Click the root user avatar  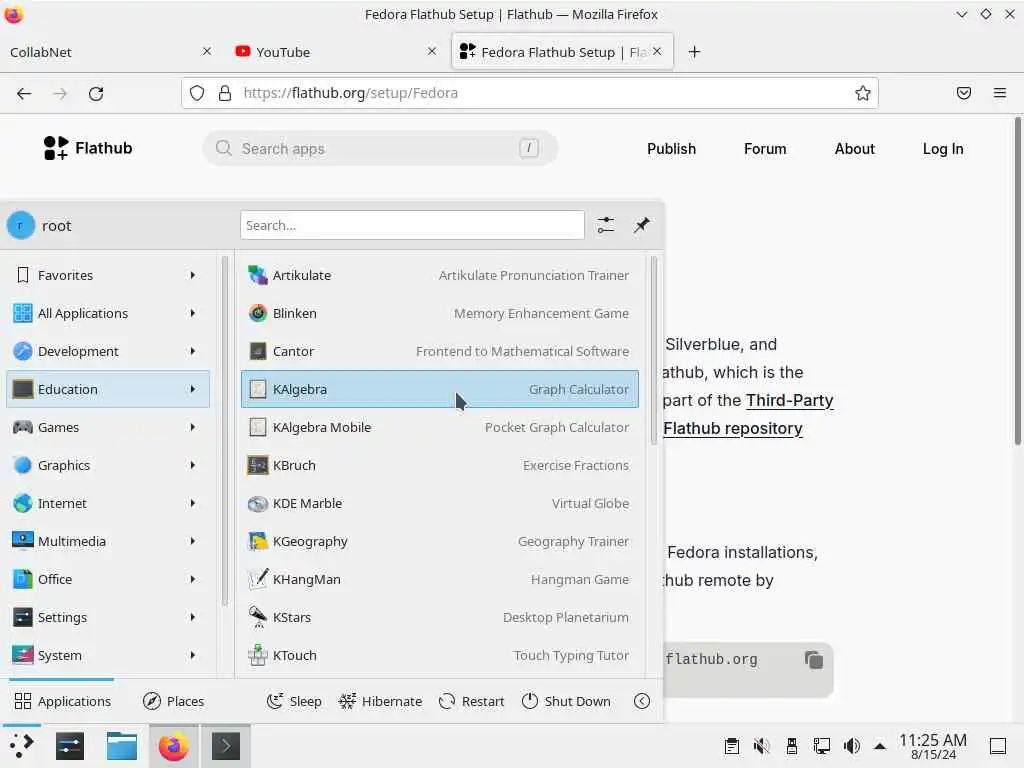pos(21,225)
